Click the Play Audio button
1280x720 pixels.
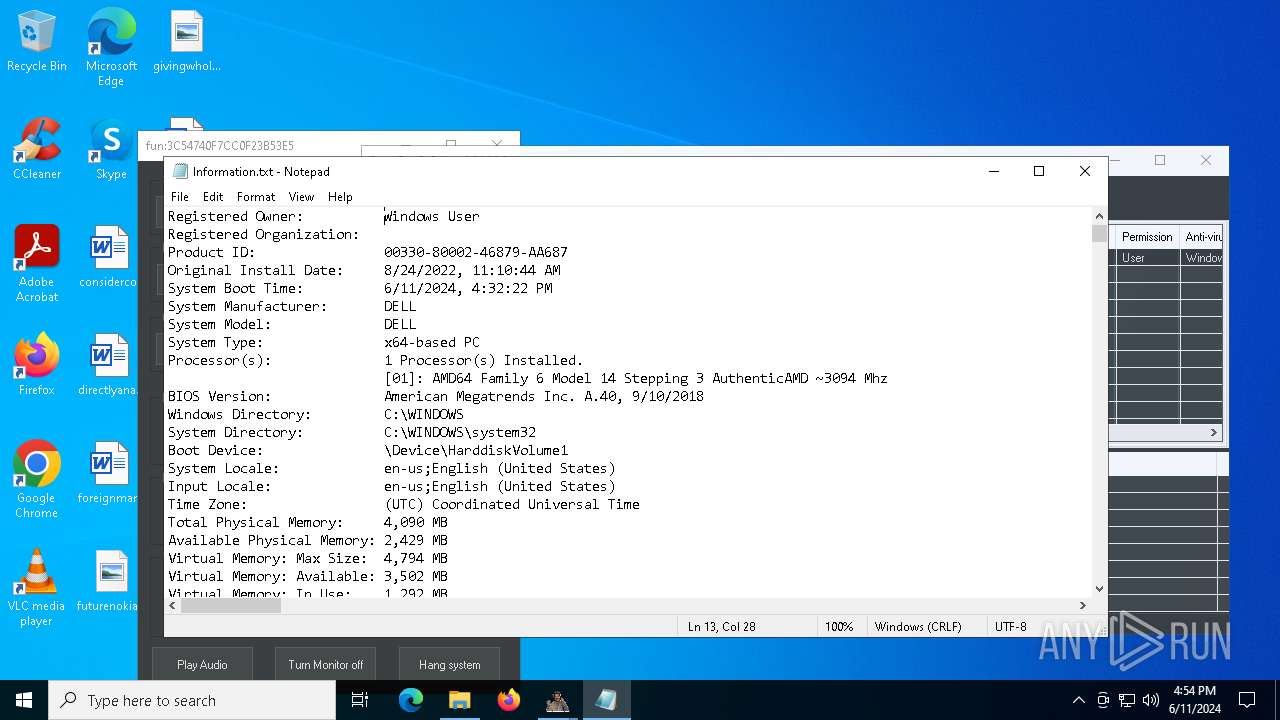(202, 664)
